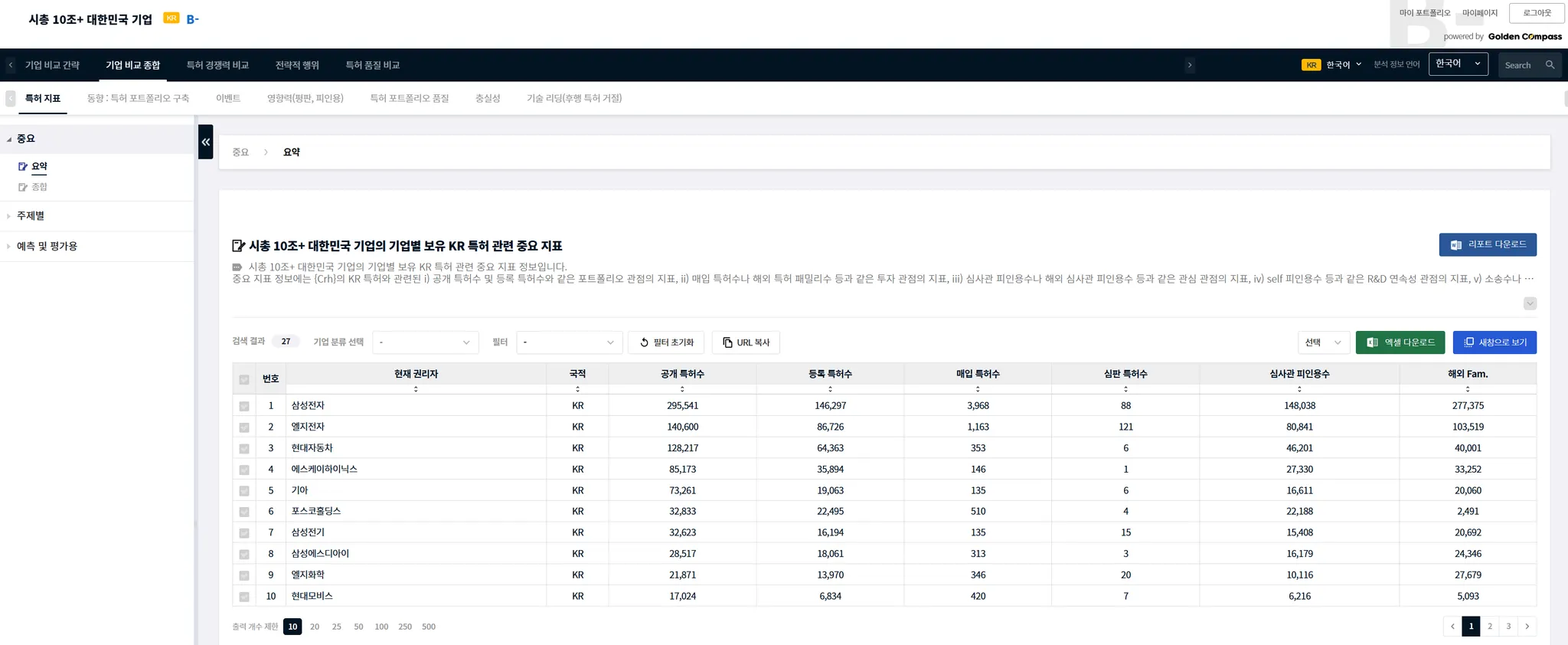Image resolution: width=1568 pixels, height=645 pixels.
Task: Click the 필터 초기화 button
Action: 666,342
